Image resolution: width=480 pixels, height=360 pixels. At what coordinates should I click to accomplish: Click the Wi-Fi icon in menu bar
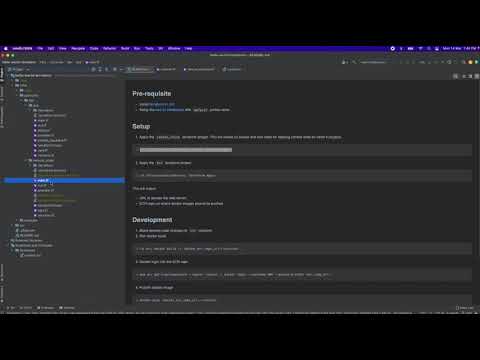pyautogui.click(x=421, y=49)
